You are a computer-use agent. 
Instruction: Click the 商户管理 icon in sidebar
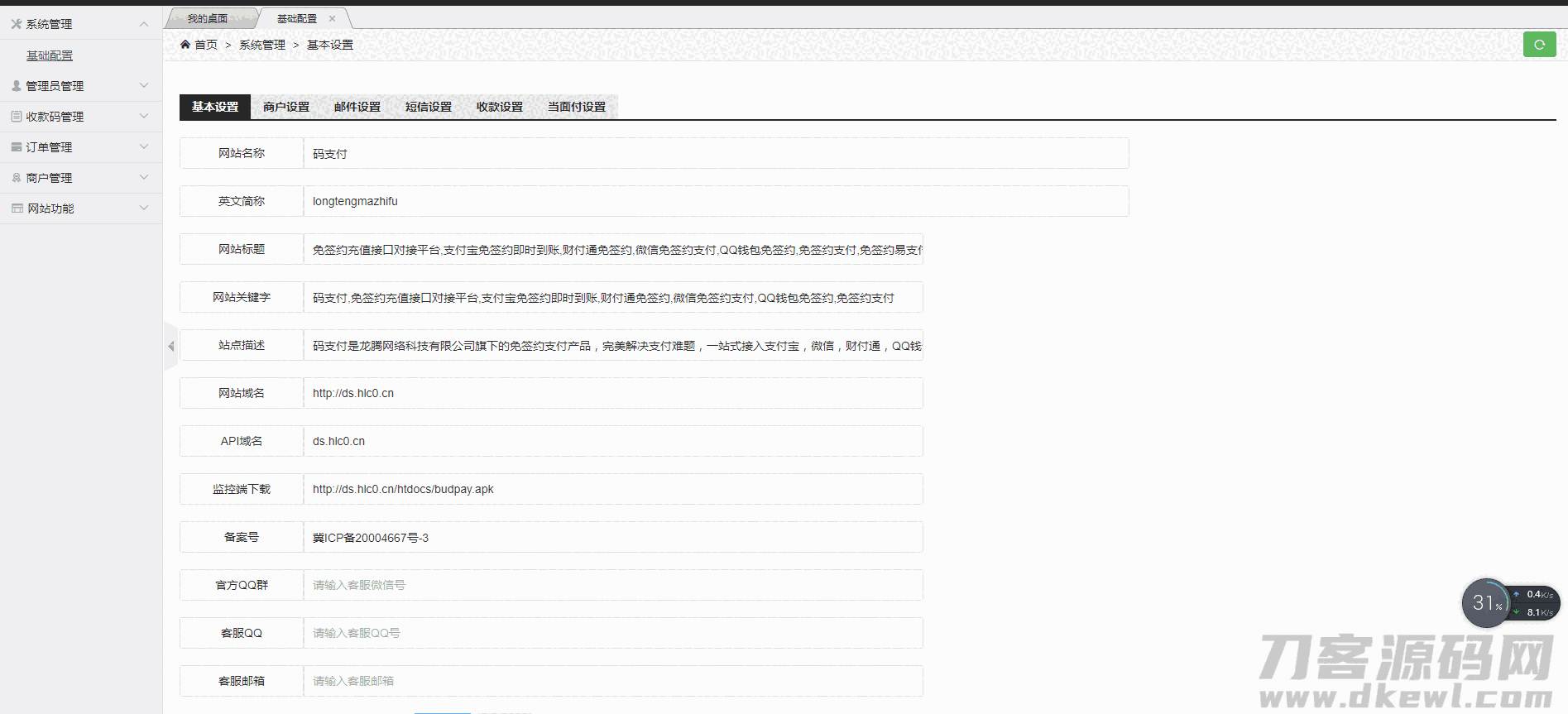(x=16, y=178)
